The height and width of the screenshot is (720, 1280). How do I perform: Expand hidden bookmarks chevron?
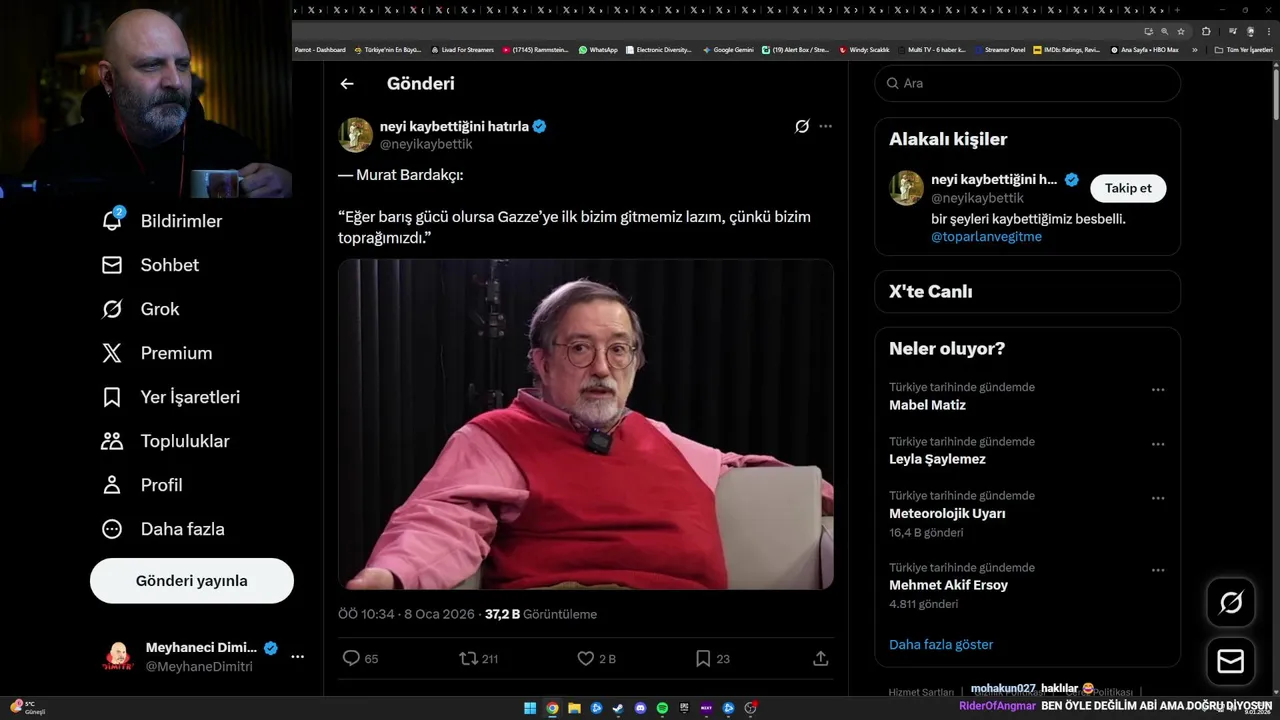[1194, 49]
